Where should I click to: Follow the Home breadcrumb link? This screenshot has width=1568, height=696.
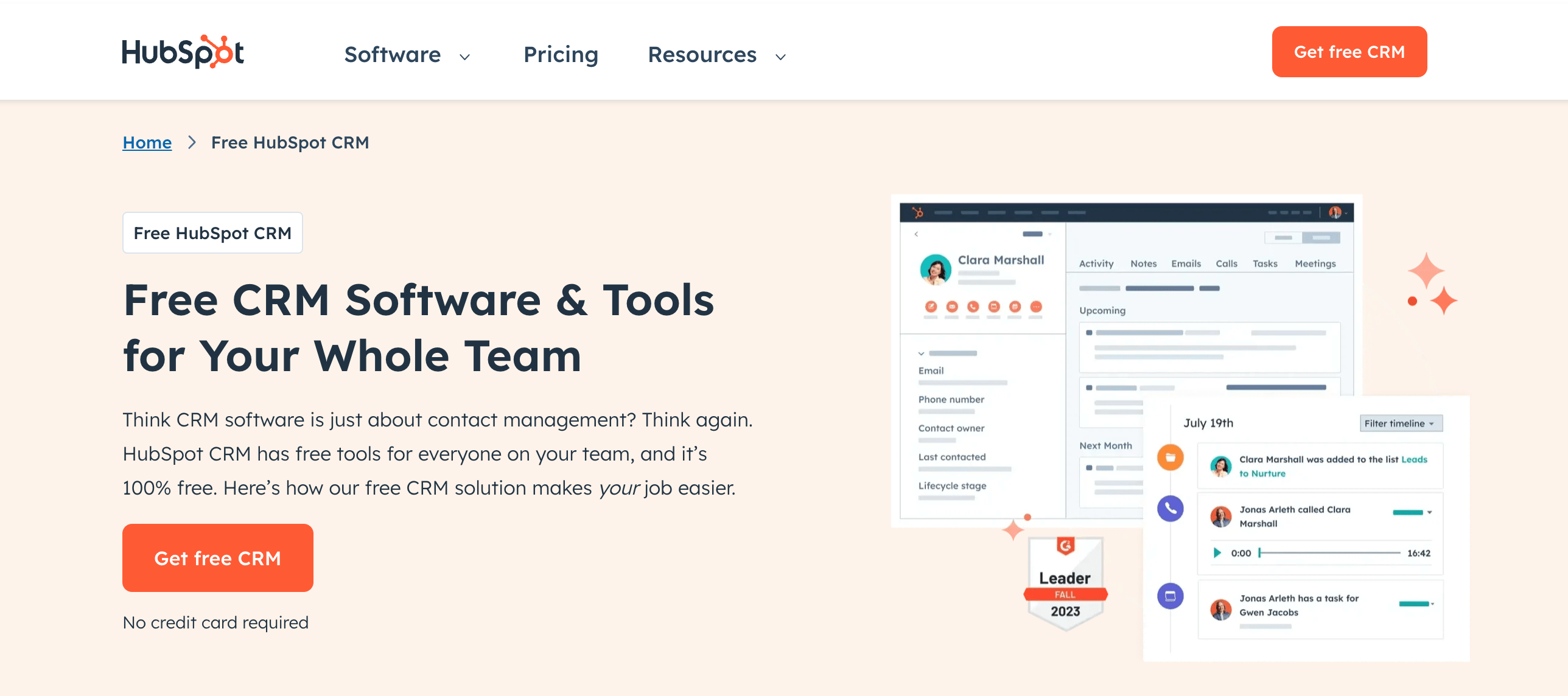[x=147, y=142]
